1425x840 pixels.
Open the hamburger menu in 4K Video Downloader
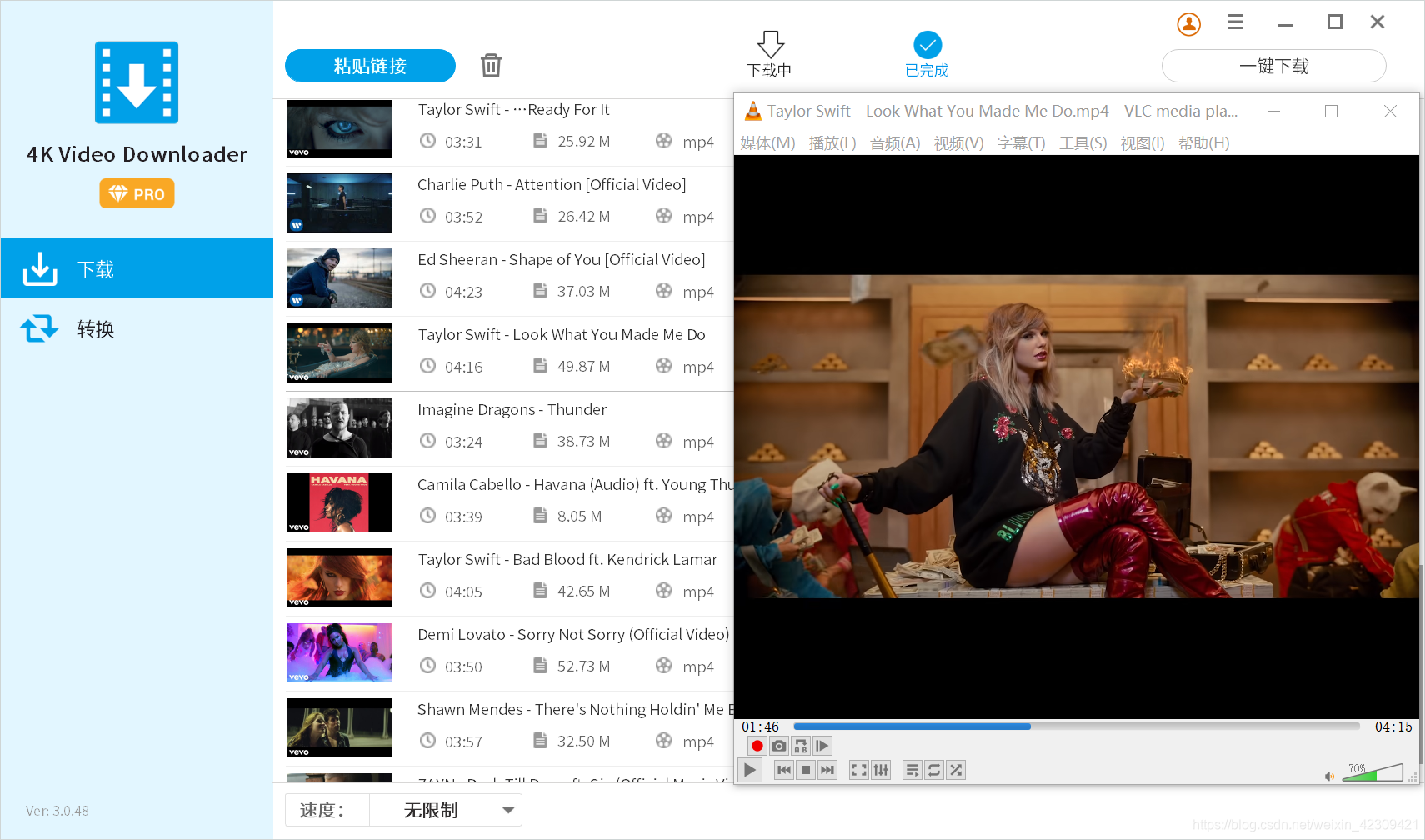1235,22
